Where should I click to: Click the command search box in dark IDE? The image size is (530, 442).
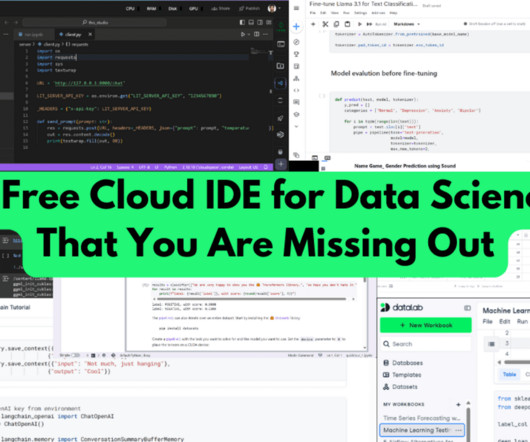pos(95,22)
